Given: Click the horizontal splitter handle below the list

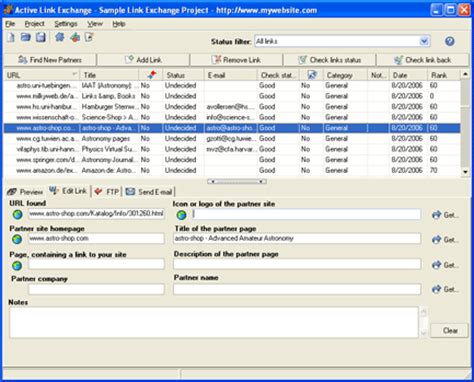Looking at the screenshot, I should (237, 182).
